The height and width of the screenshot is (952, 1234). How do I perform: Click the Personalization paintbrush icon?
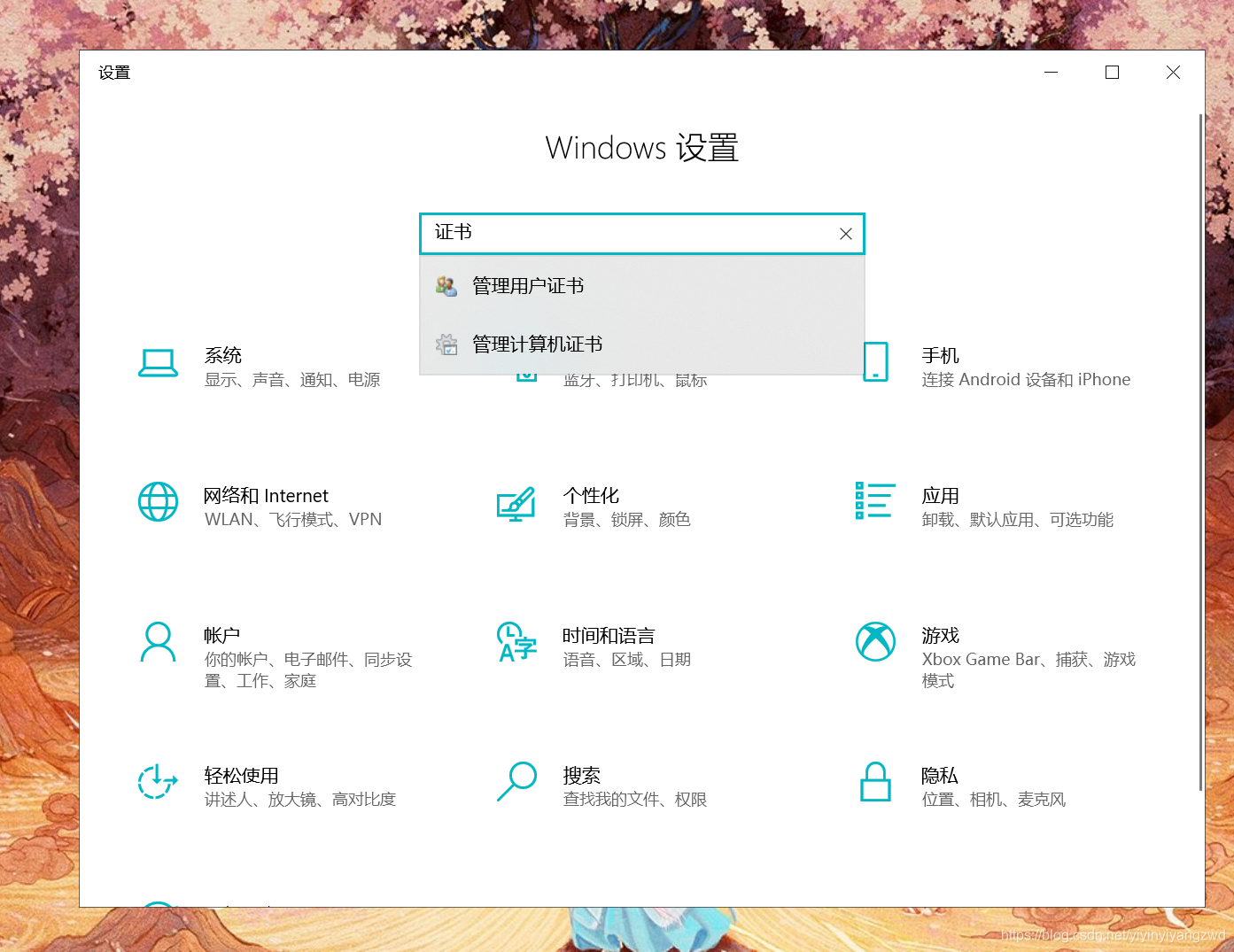coord(516,504)
